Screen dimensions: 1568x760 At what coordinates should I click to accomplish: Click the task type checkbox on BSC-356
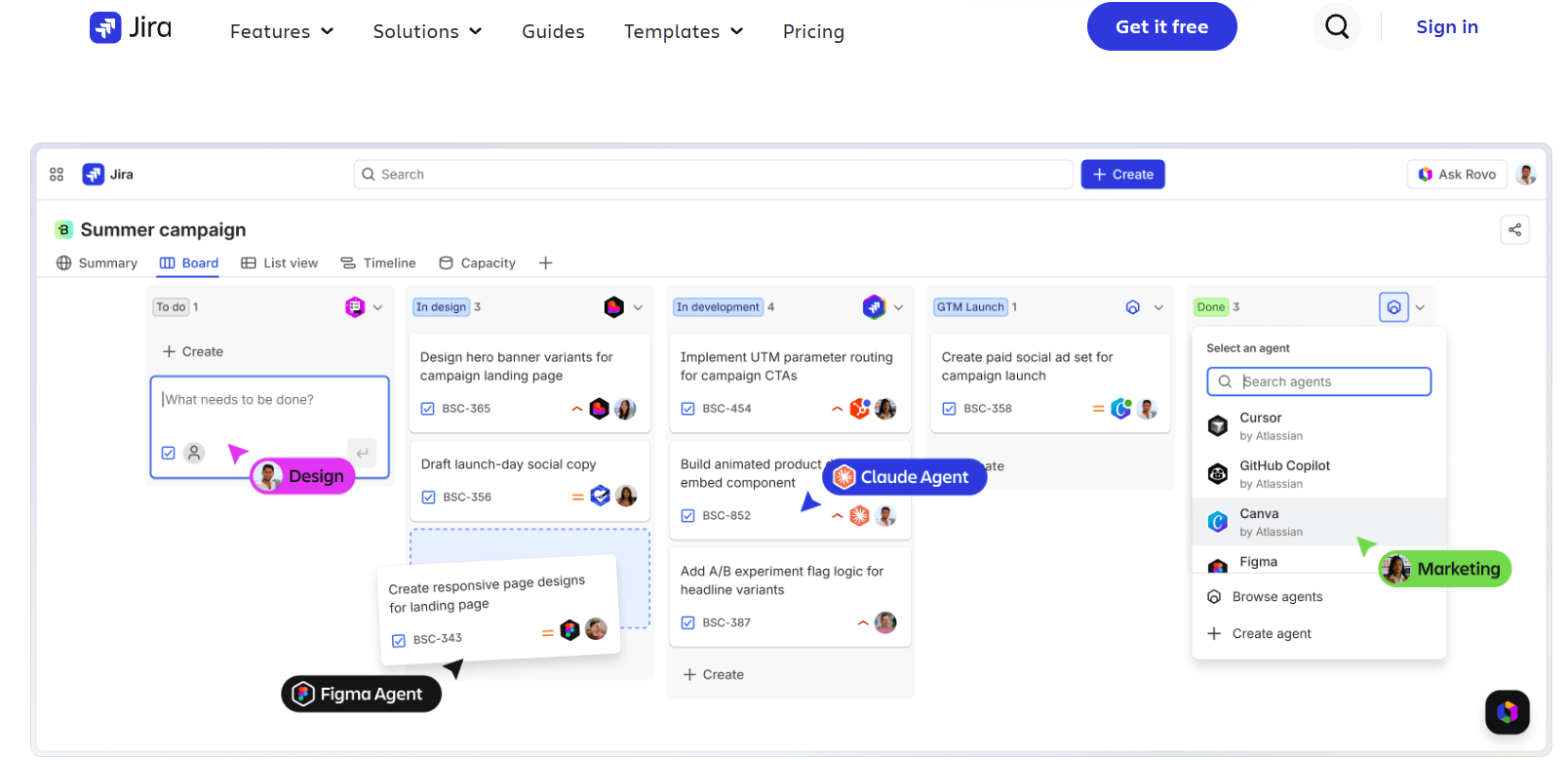pos(429,498)
